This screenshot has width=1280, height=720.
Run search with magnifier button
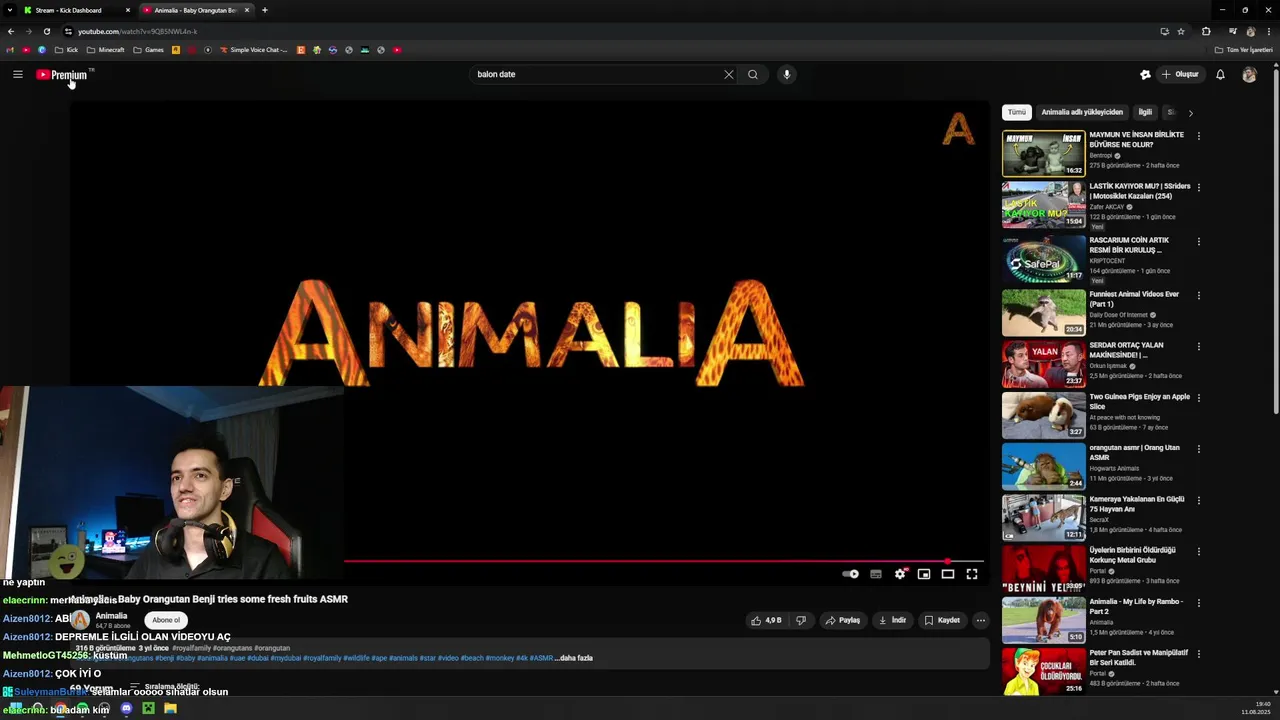coord(753,74)
